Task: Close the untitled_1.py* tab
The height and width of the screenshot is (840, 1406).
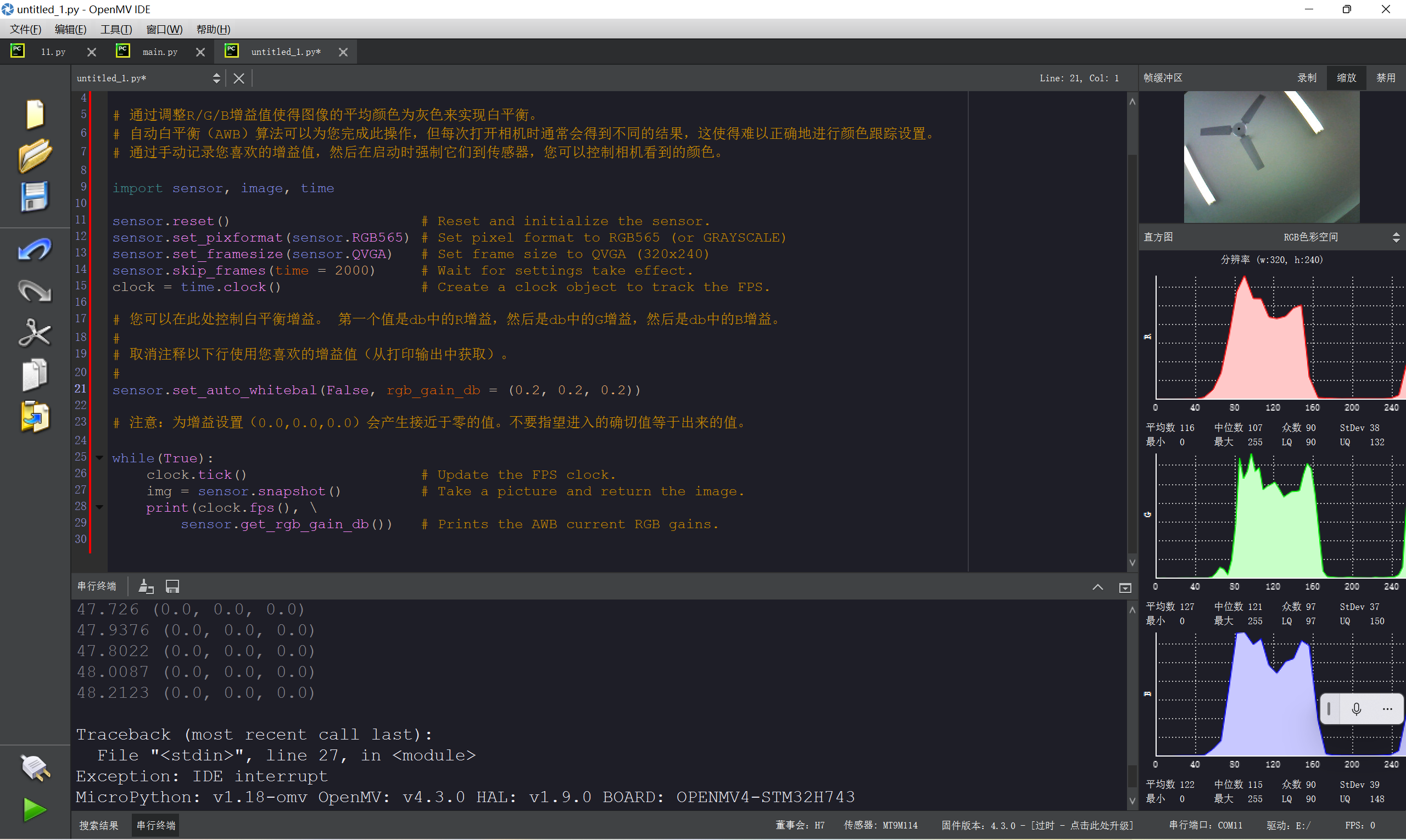Action: tap(343, 52)
